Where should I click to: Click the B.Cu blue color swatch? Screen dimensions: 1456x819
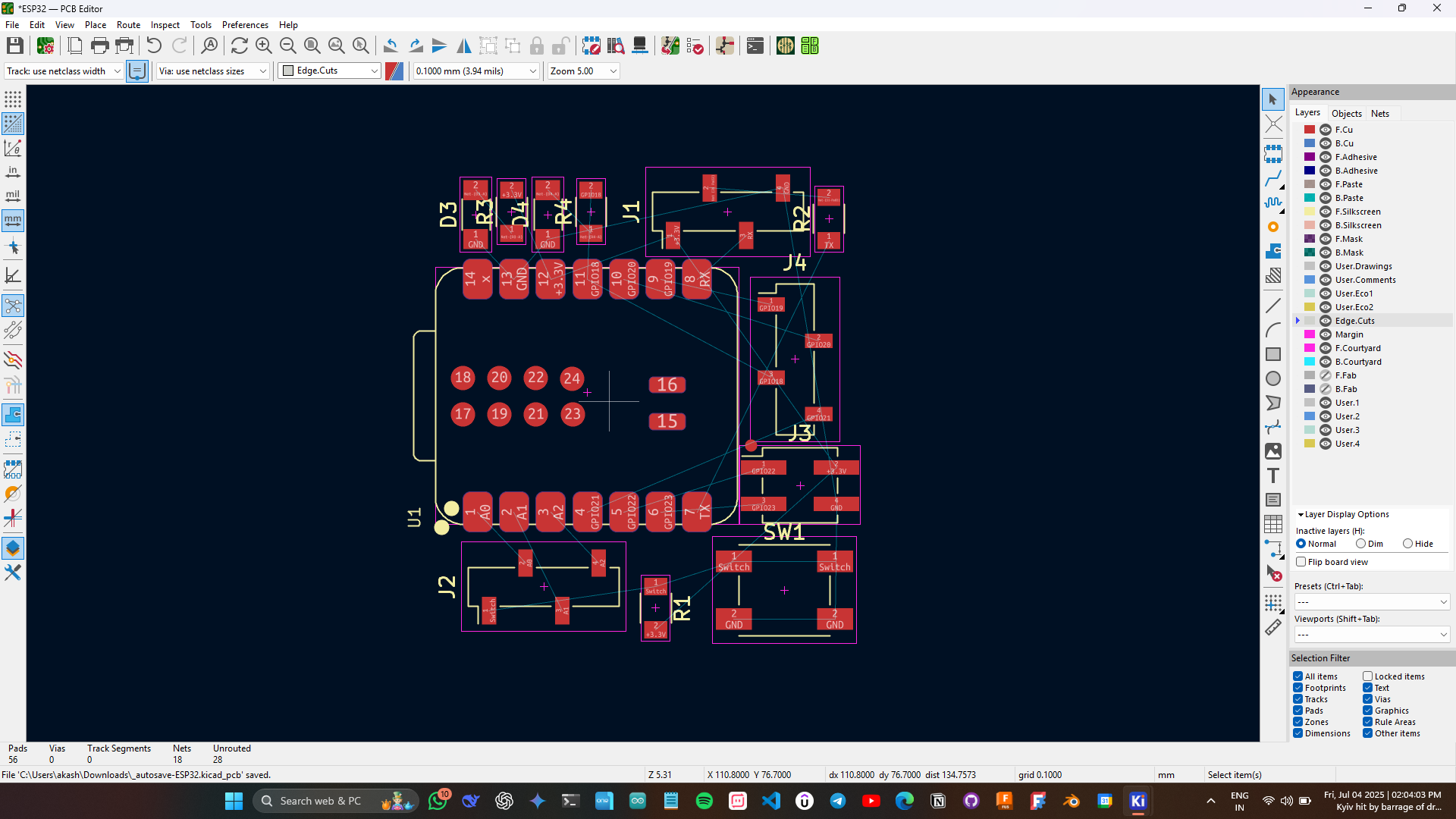[1310, 143]
